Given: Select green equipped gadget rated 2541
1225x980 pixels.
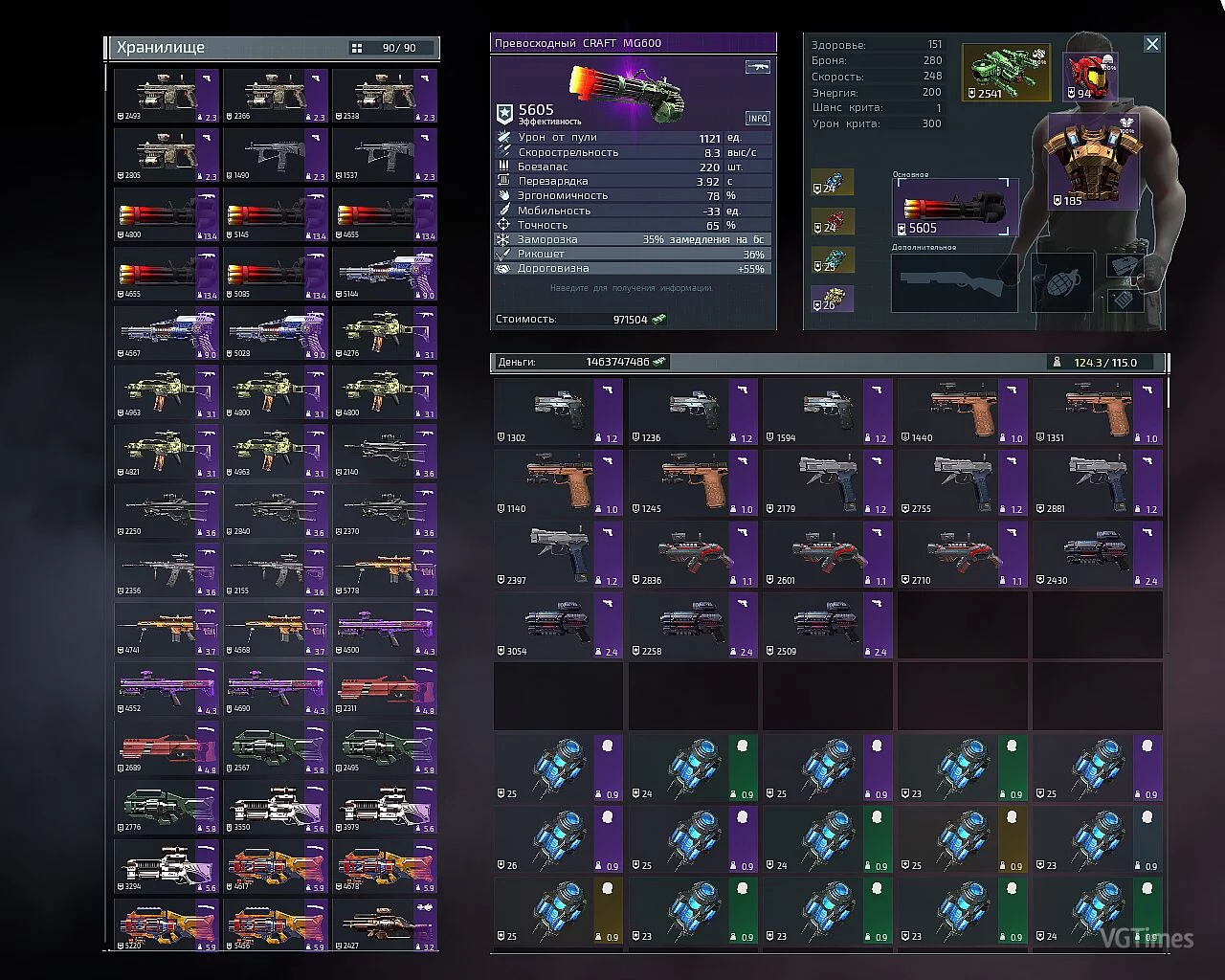Looking at the screenshot, I should 1006,73.
